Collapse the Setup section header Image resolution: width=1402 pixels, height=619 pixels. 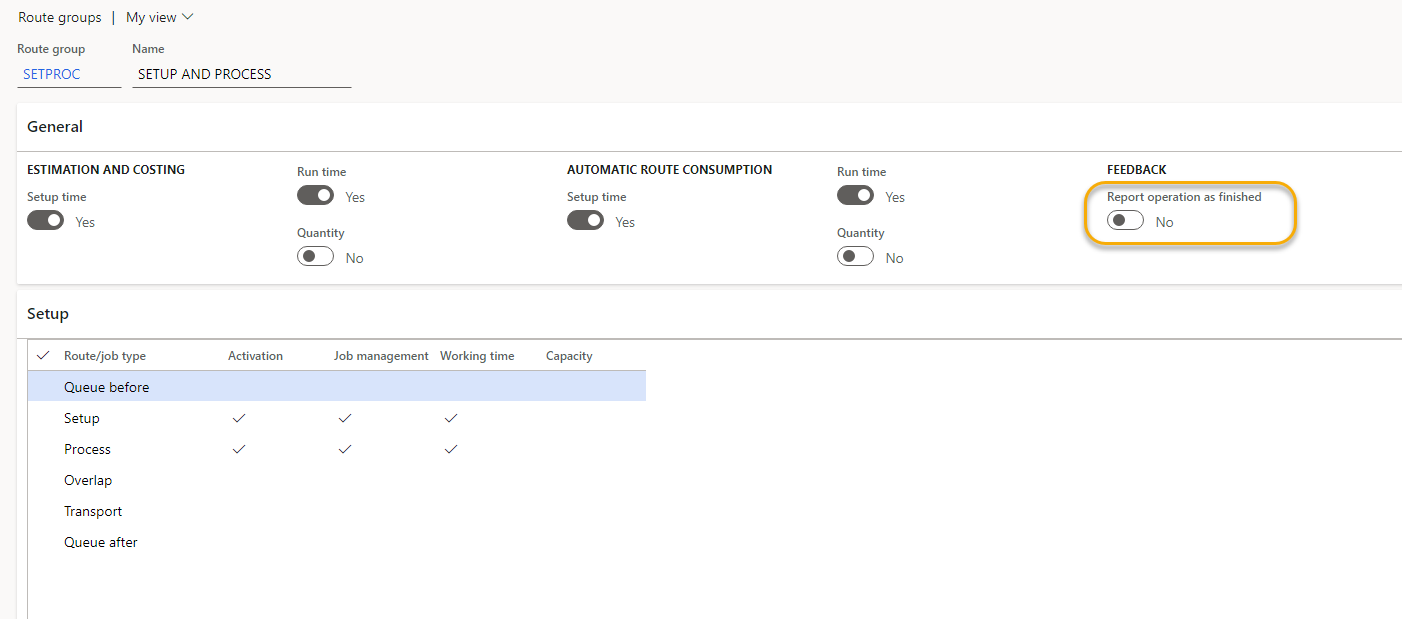48,314
